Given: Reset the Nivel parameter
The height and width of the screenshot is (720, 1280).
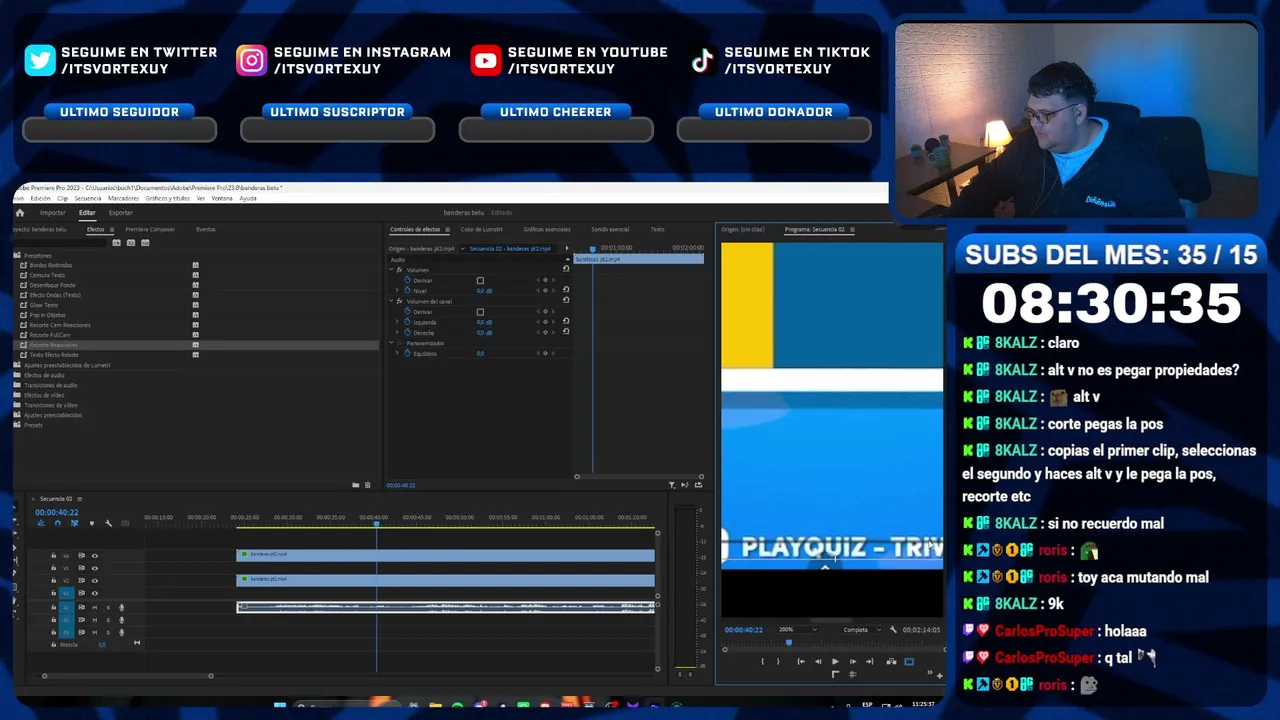Looking at the screenshot, I should point(566,290).
